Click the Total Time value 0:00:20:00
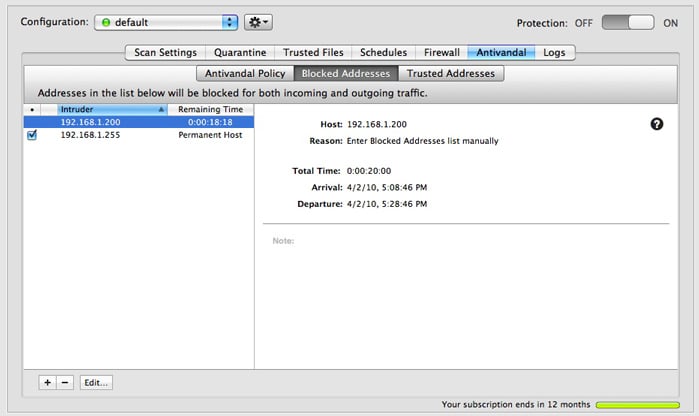 pos(369,171)
